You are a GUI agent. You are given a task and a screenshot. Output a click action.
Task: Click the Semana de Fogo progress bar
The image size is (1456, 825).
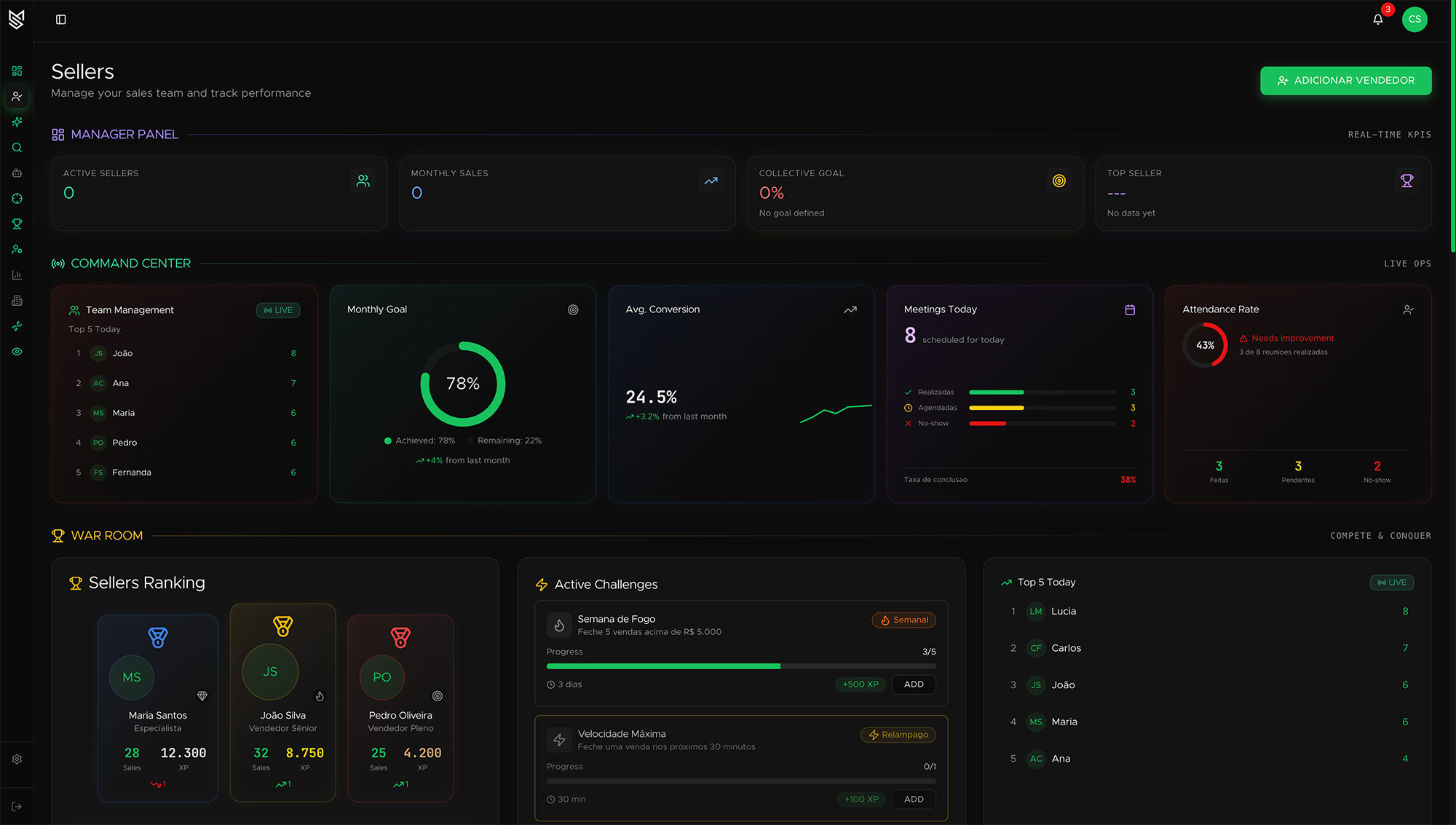point(741,666)
